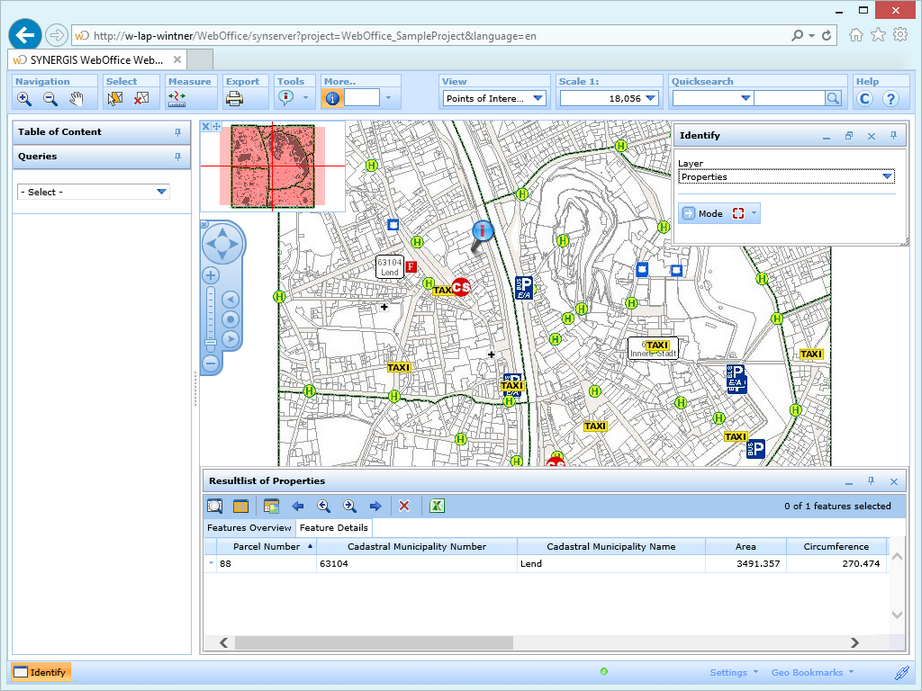Click the Identify button in status bar

click(41, 673)
